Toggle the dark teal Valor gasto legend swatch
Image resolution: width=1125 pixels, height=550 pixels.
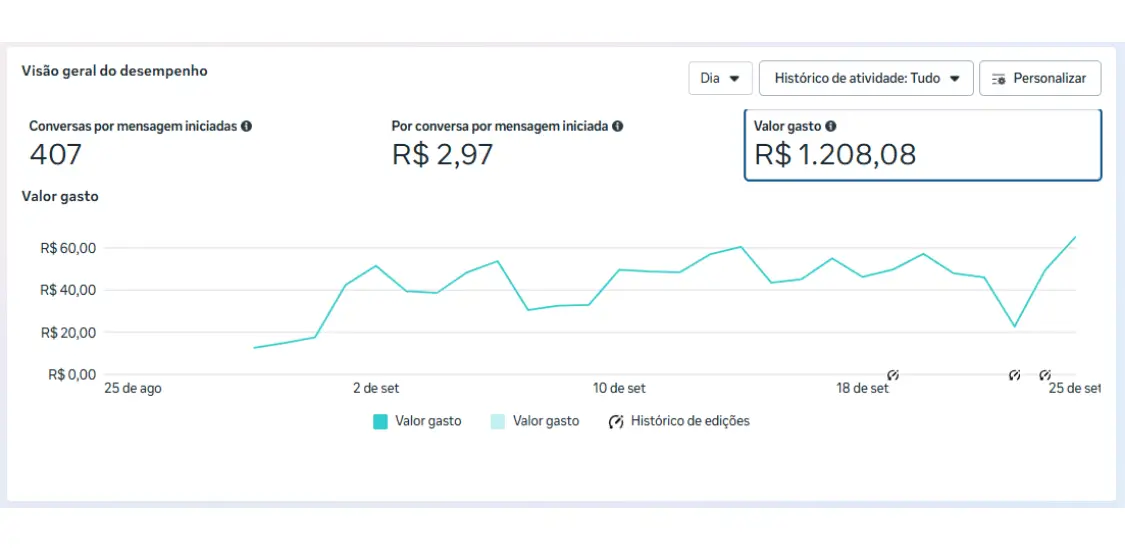point(380,422)
